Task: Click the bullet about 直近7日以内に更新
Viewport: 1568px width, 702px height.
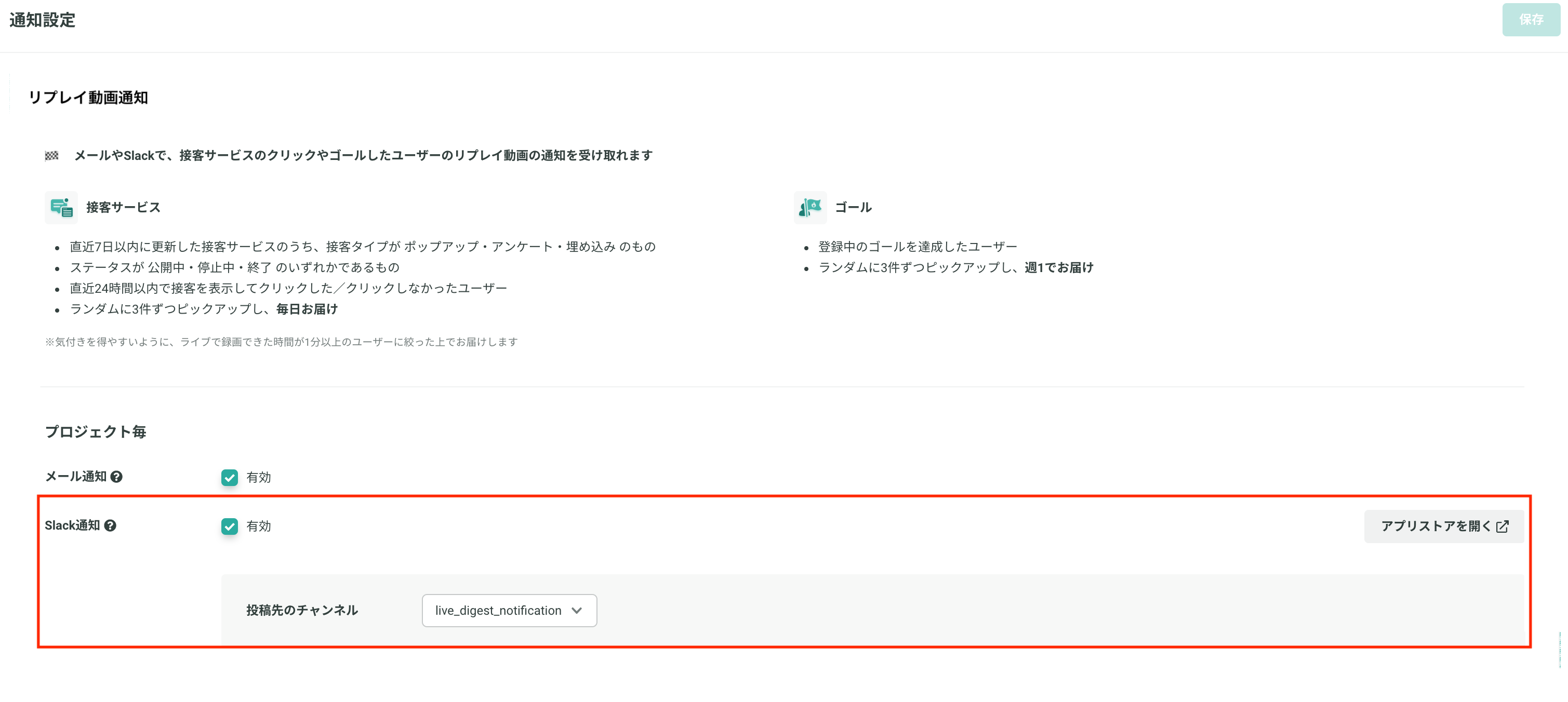Action: [363, 247]
